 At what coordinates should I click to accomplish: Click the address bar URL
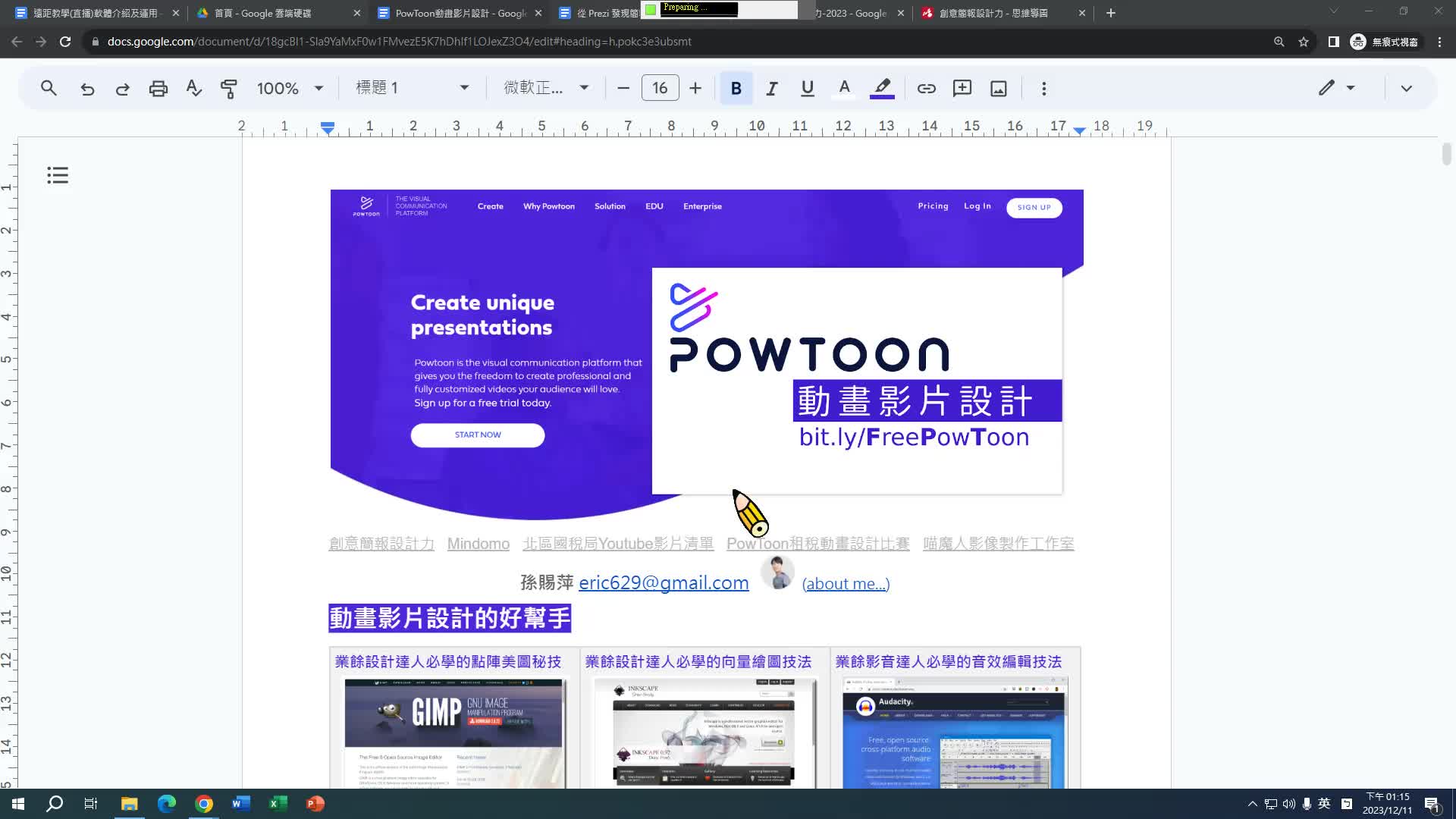[399, 42]
